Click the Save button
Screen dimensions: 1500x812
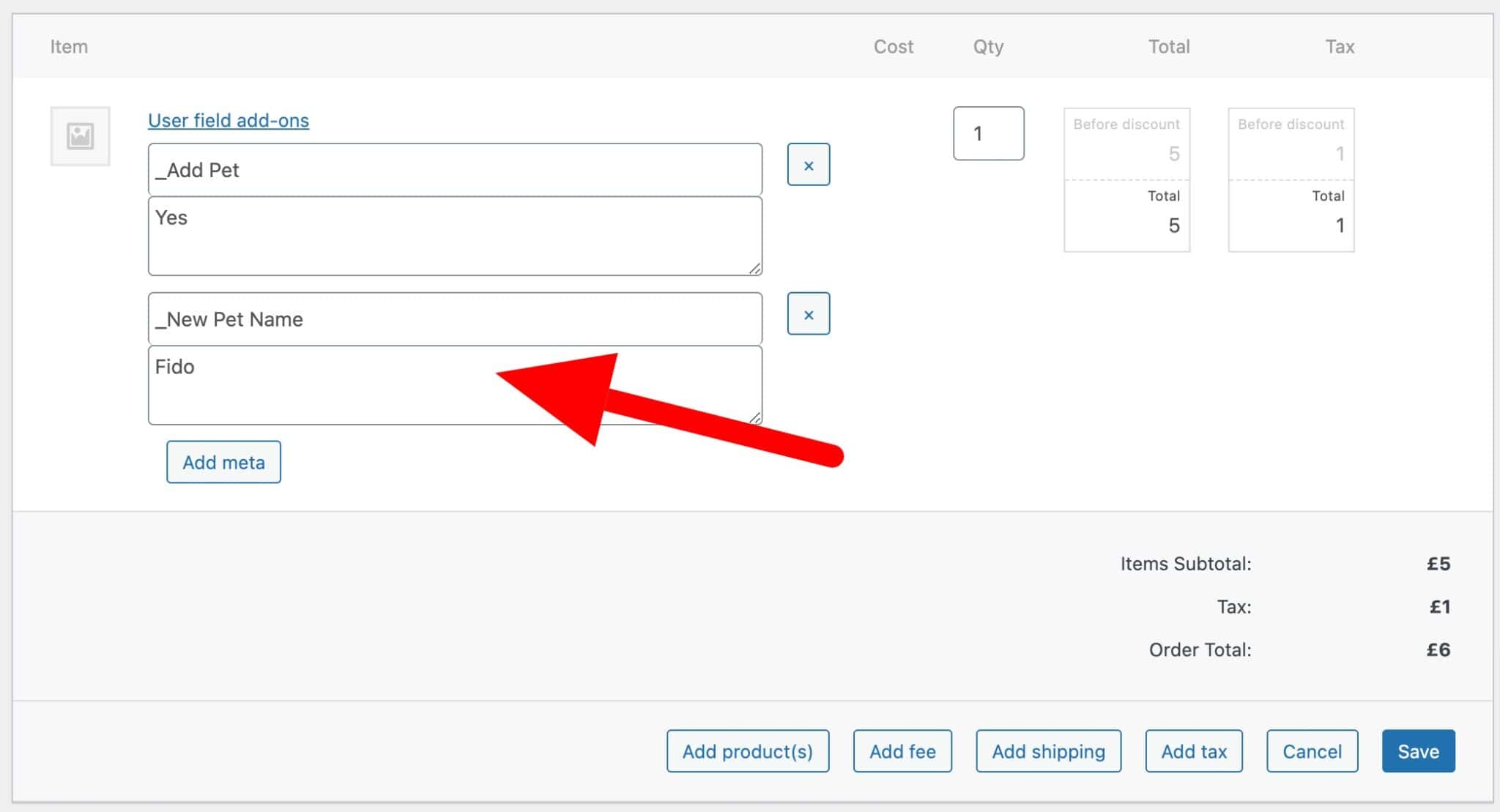[x=1417, y=750]
